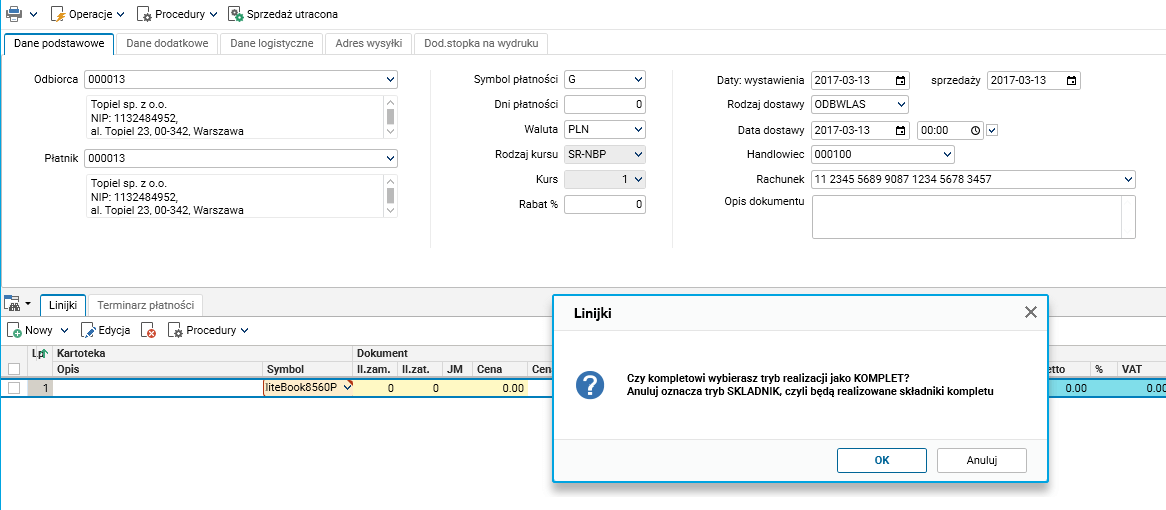Click Anuluj in the Linijki dialog
Image resolution: width=1166 pixels, height=510 pixels.
pyautogui.click(x=982, y=460)
